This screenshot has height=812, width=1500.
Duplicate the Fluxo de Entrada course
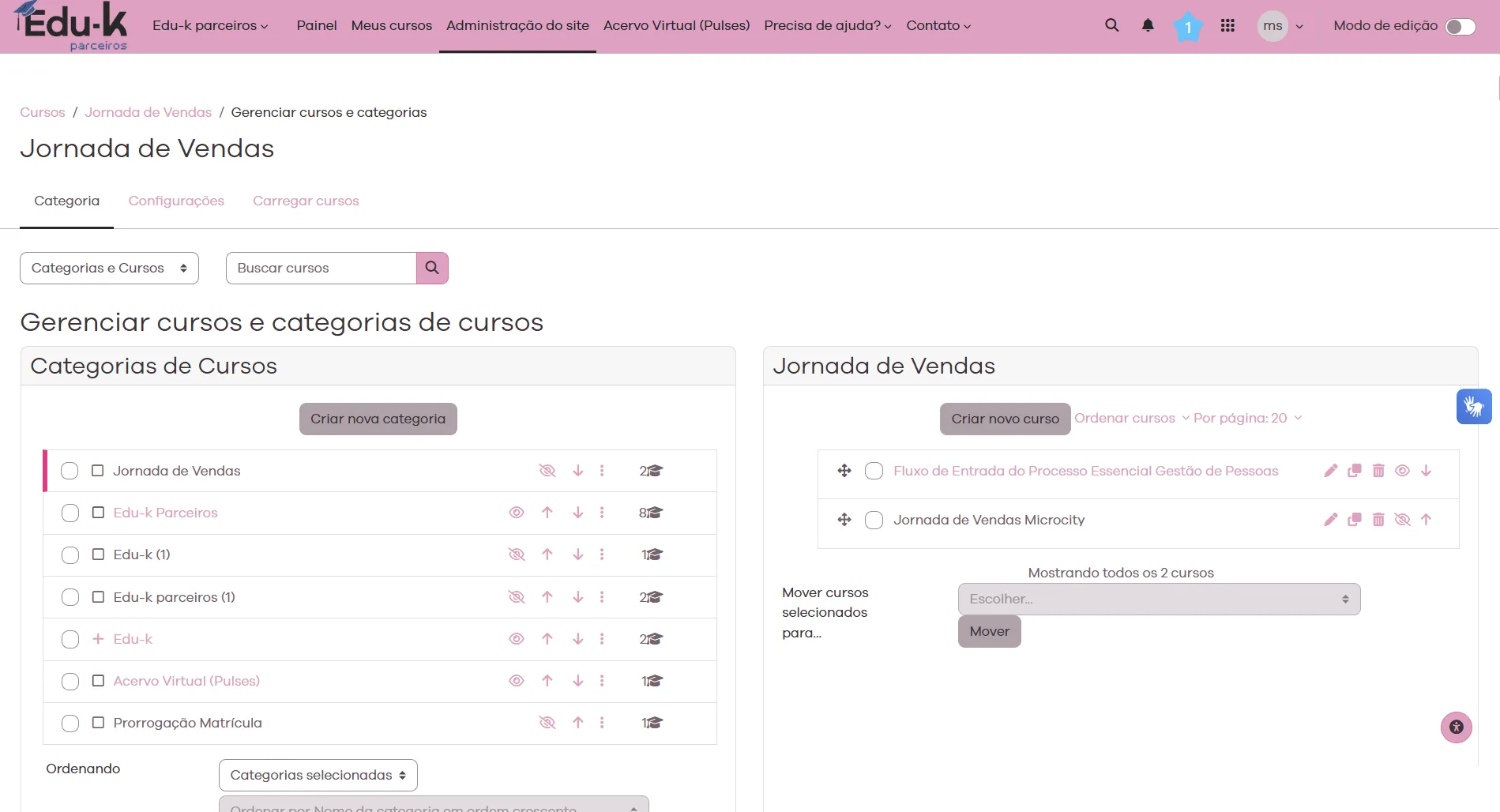[1355, 471]
